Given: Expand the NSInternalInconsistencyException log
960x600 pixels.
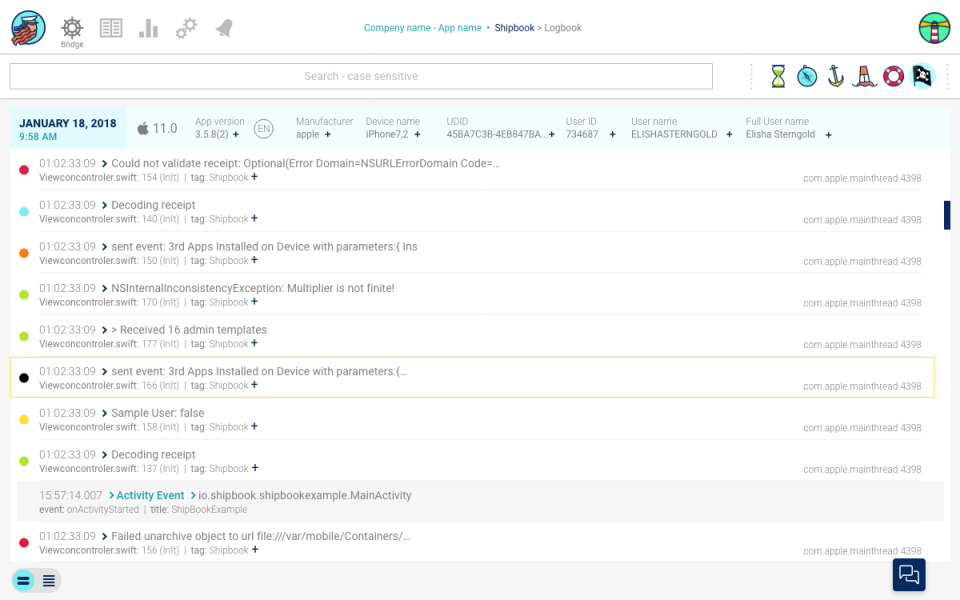Looking at the screenshot, I should pos(104,288).
